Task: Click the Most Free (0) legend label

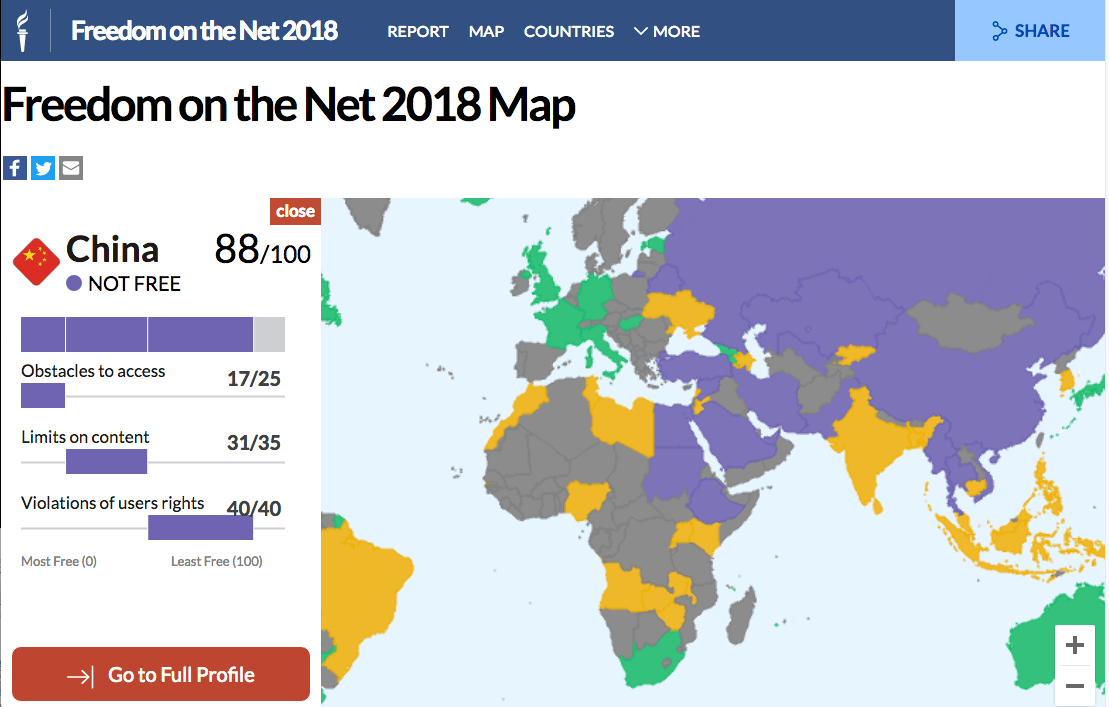Action: [59, 561]
